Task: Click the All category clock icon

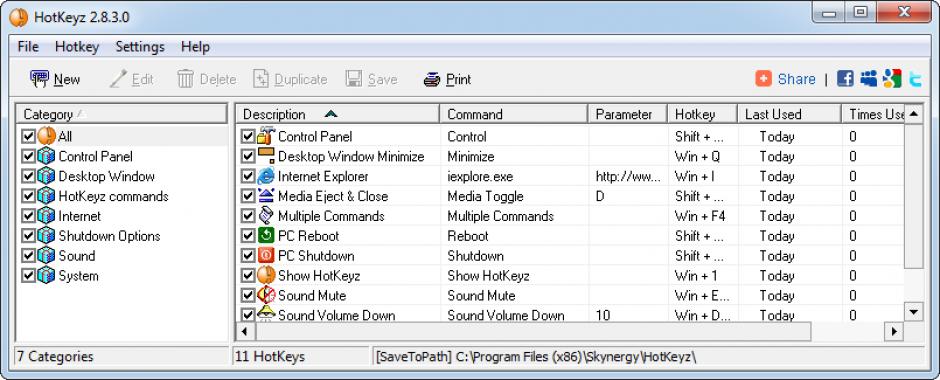Action: pos(46,136)
